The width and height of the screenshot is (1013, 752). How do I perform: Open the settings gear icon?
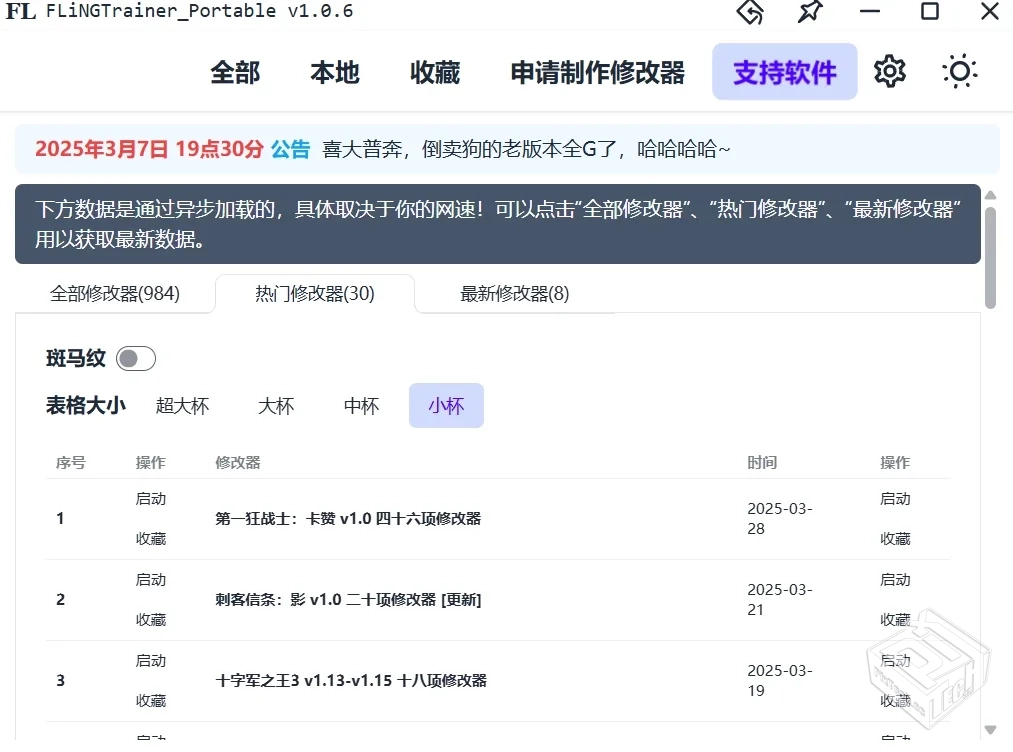click(889, 71)
